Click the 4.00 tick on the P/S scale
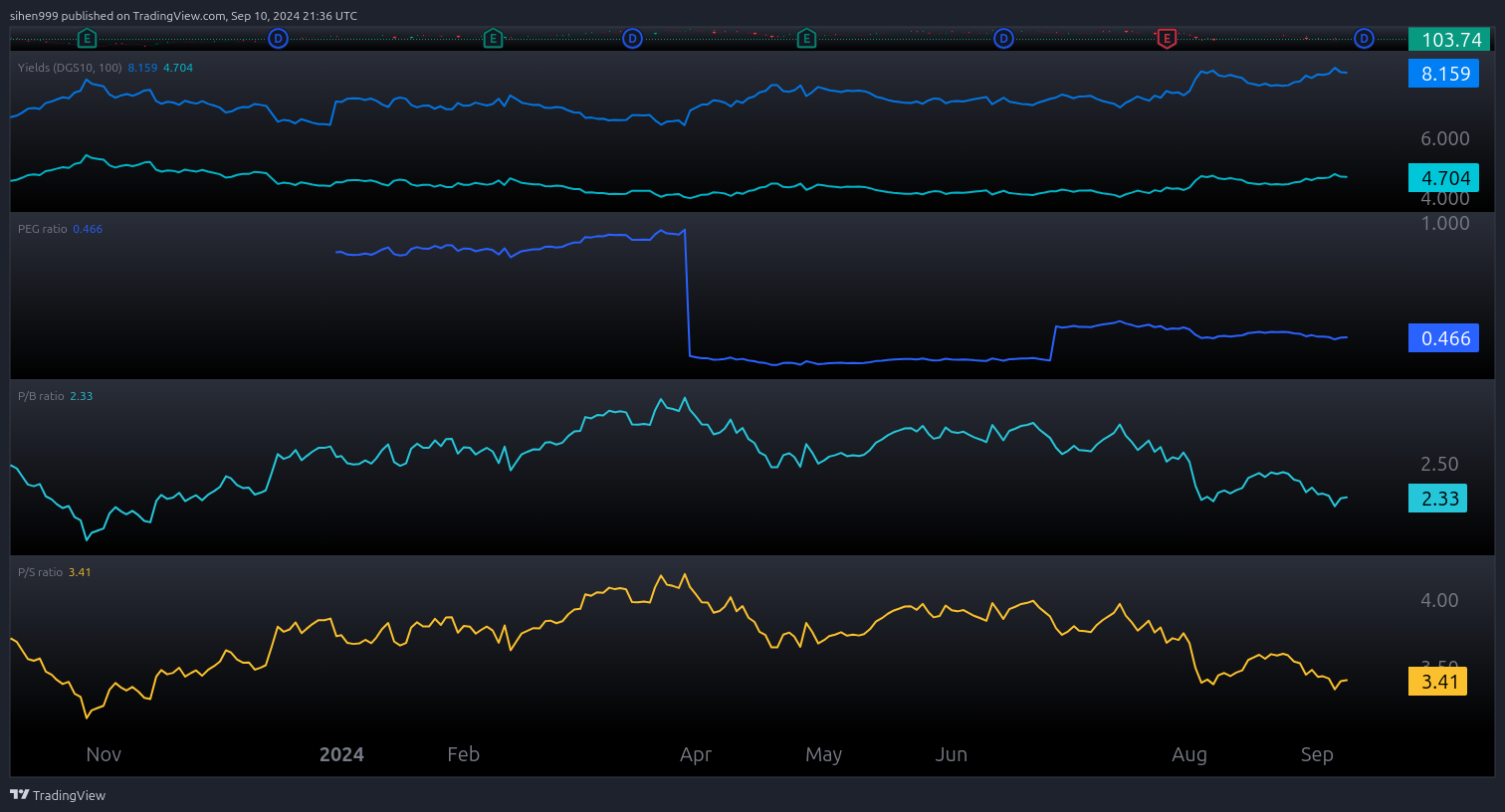Viewport: 1505px width, 812px height. [1439, 600]
